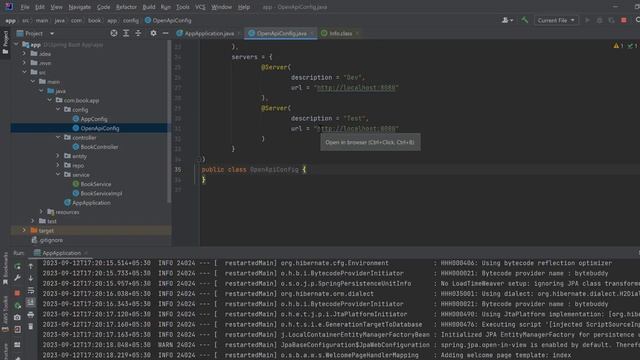
Task: Collapse the controller package
Action: point(58,138)
